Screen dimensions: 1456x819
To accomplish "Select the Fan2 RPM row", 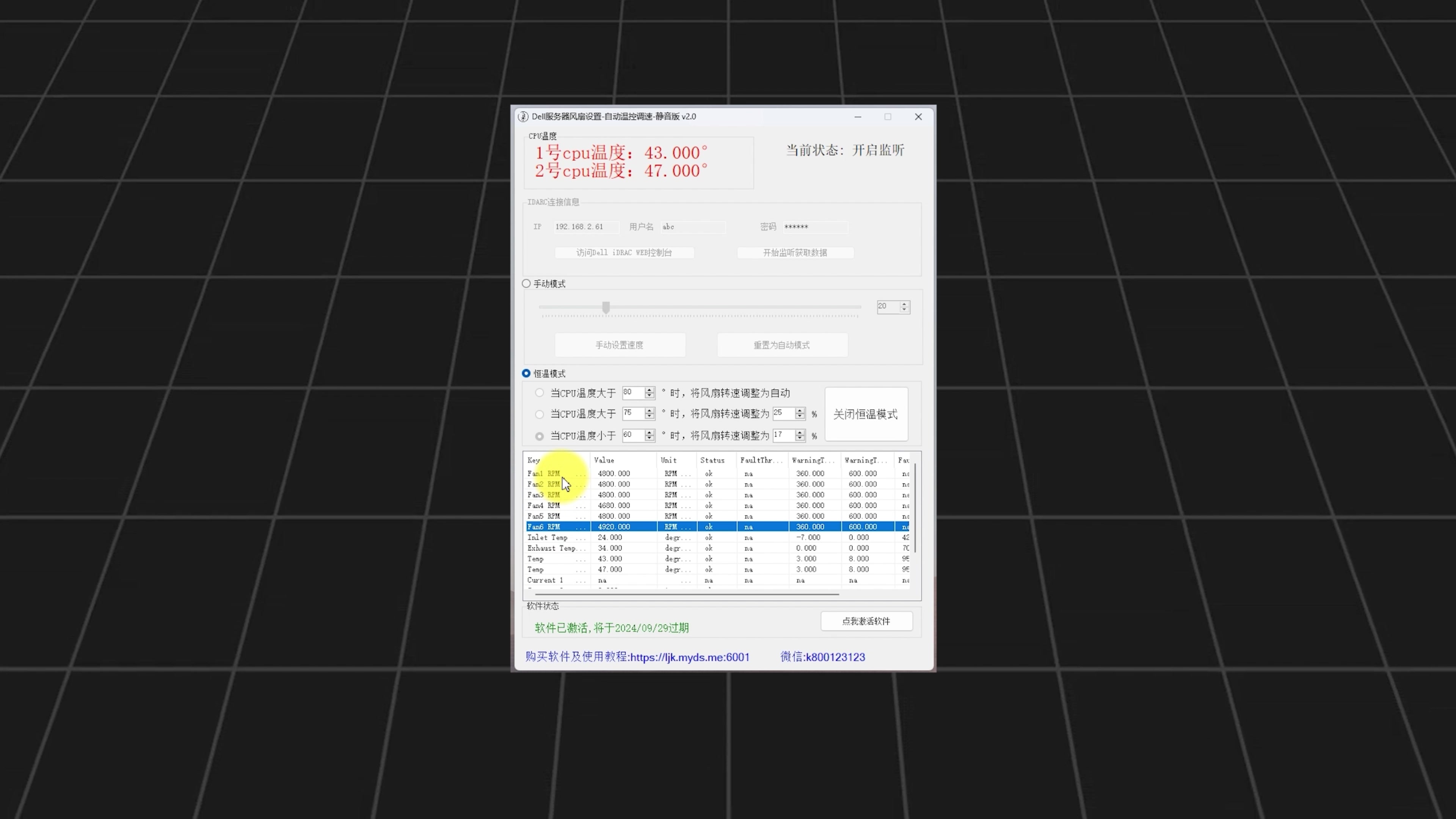I will pos(718,485).
